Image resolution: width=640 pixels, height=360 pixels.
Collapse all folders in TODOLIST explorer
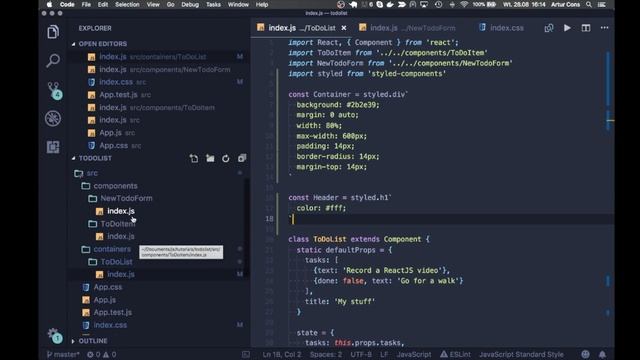click(x=242, y=158)
